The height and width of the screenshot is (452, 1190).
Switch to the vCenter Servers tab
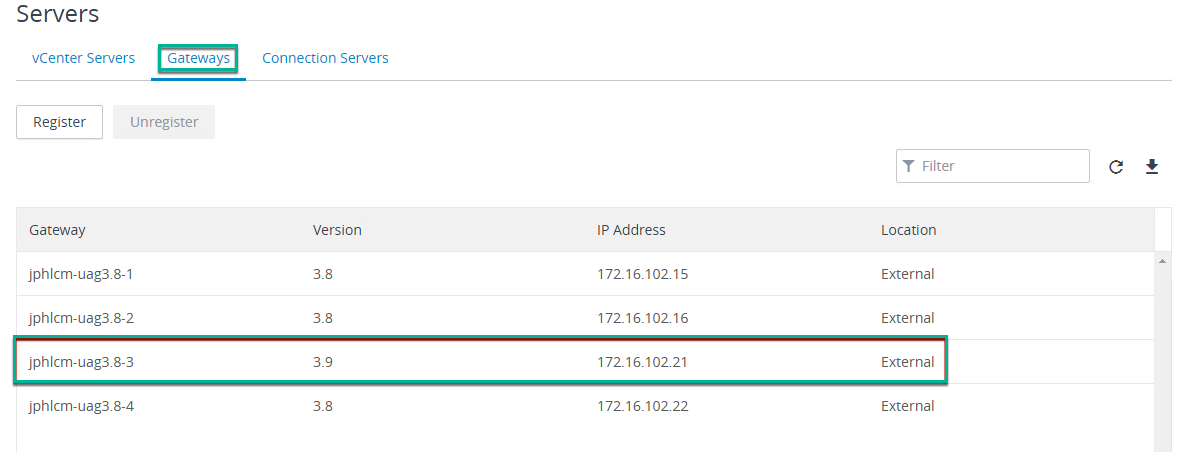click(x=83, y=58)
